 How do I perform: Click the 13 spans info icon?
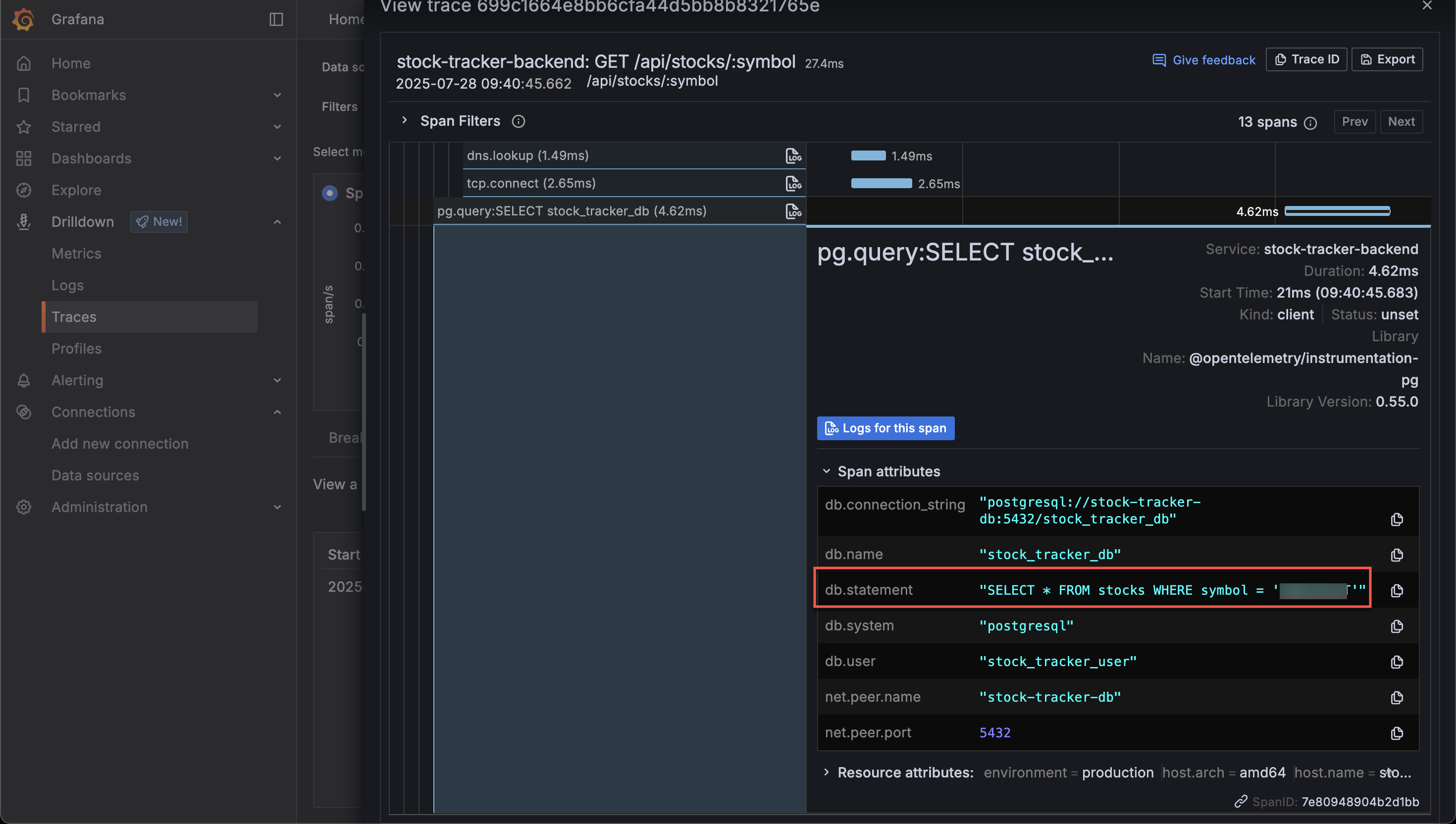[x=1310, y=123]
